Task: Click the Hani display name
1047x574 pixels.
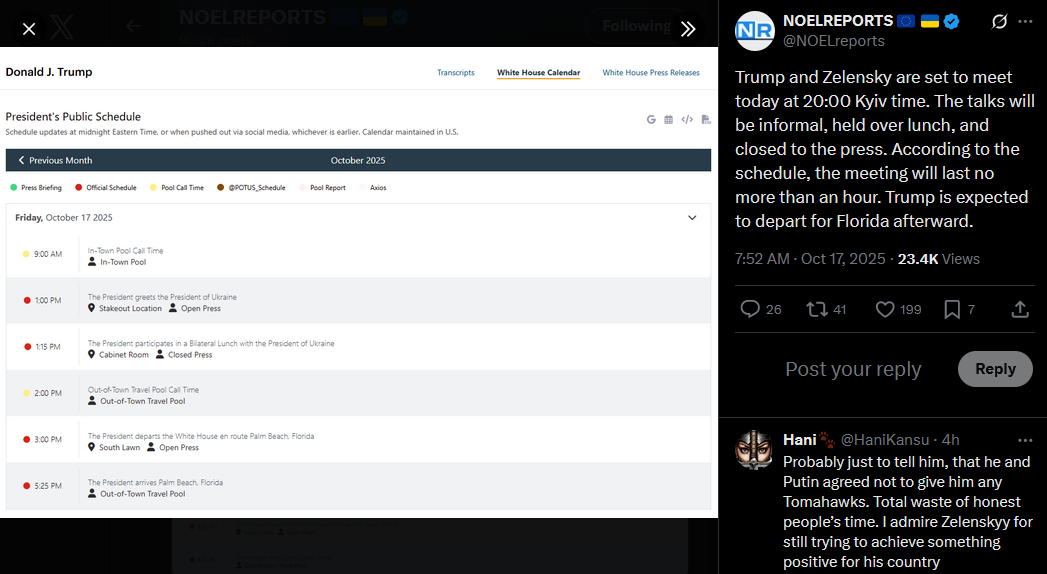Action: 799,440
